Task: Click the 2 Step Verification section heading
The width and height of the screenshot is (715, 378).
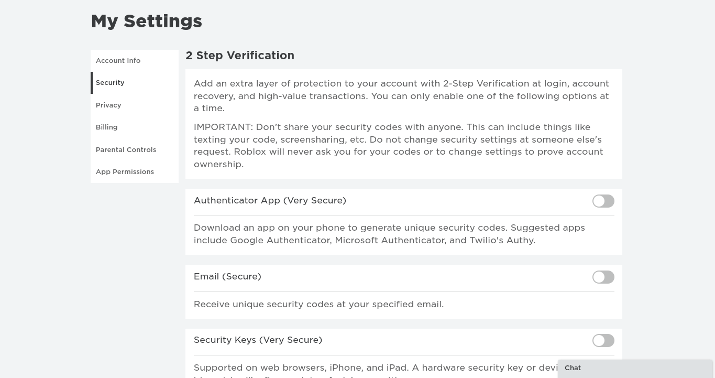Action: pos(240,55)
